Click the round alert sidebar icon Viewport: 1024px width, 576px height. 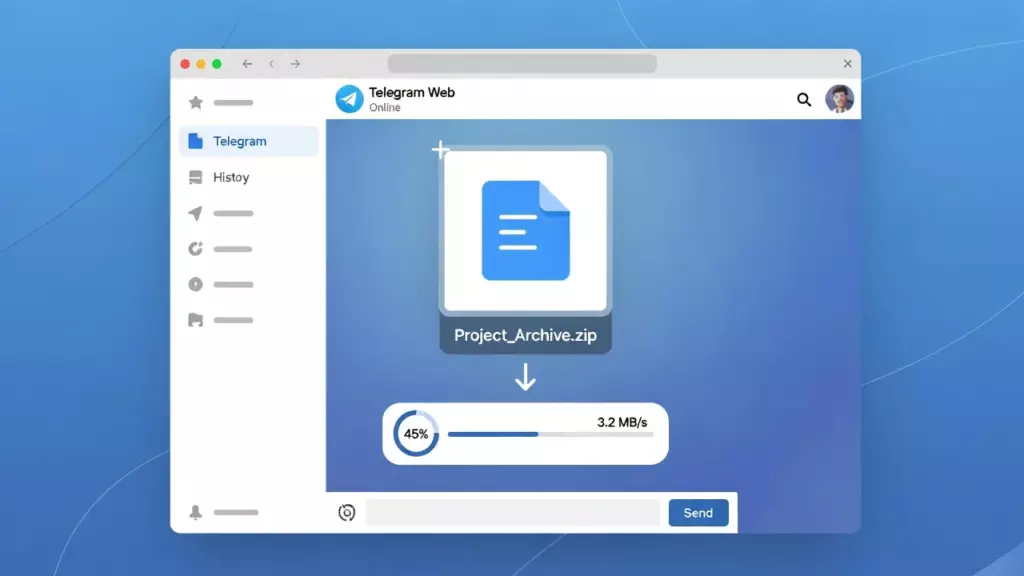196,285
